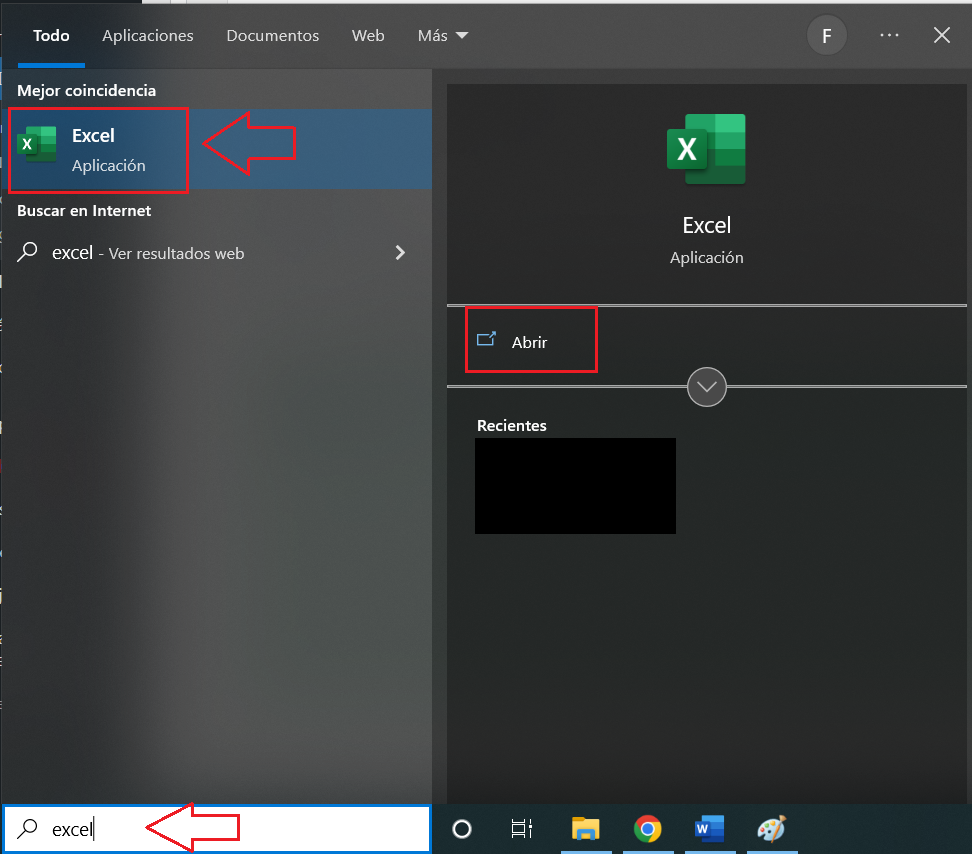
Task: Open Paint from the taskbar
Action: pos(770,829)
